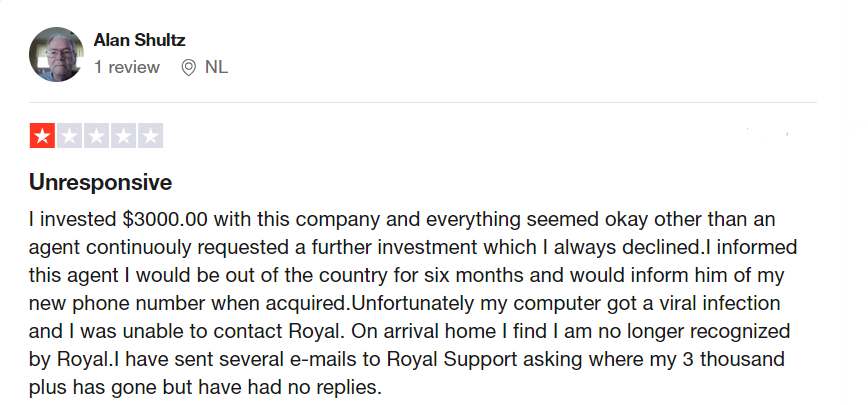The image size is (868, 405).
Task: Select the fifth star in the rating
Action: (150, 137)
